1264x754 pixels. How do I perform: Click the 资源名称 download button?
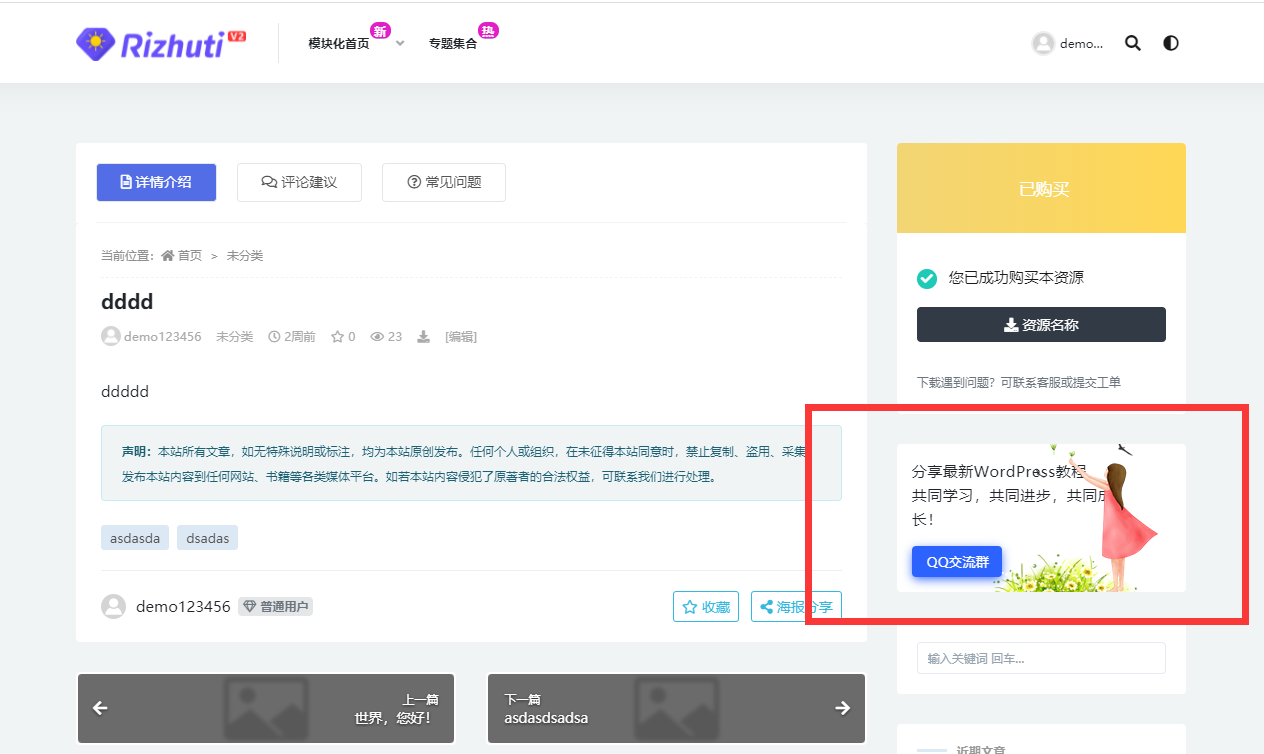coord(1041,324)
